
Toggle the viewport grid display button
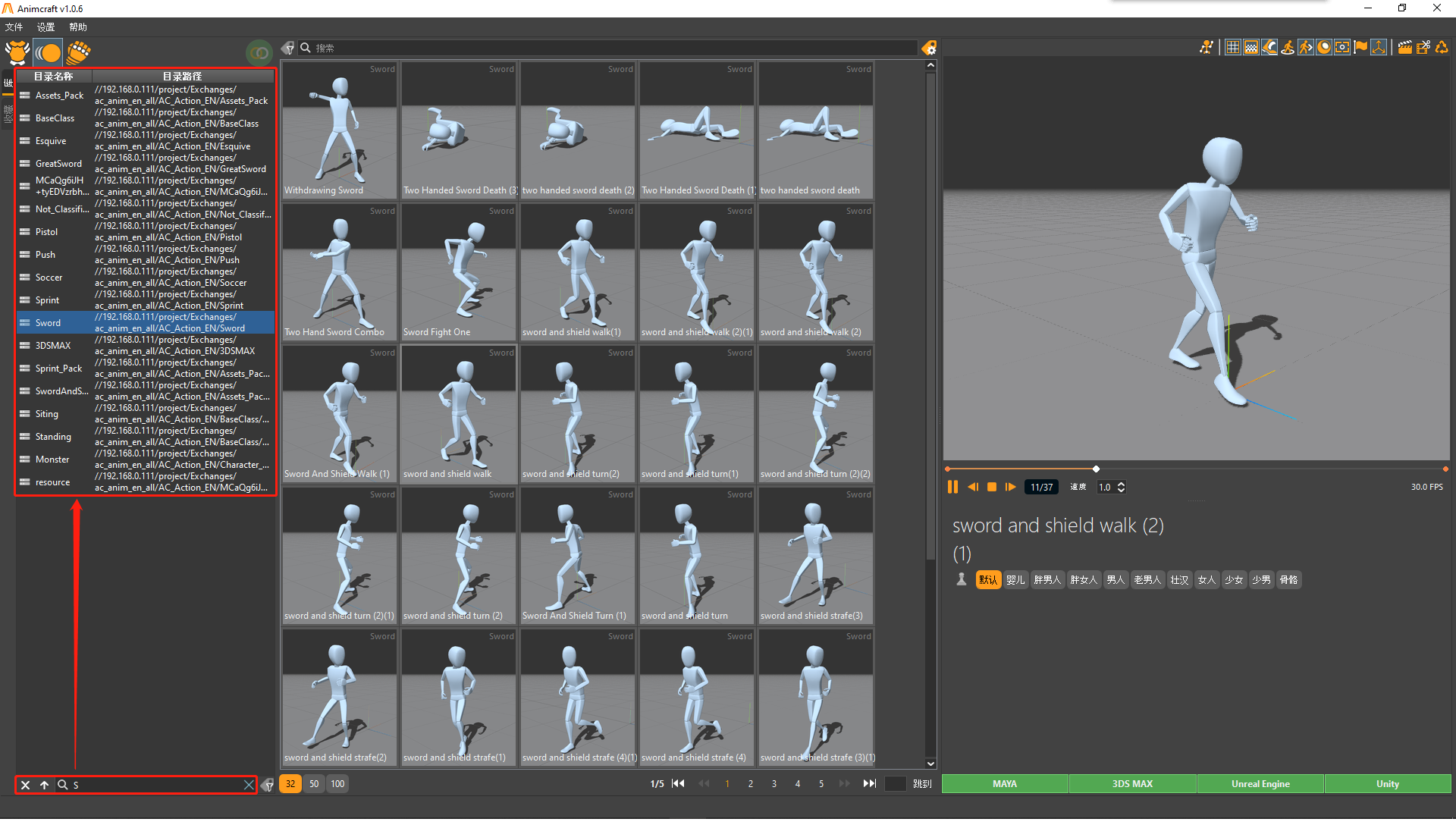point(1233,47)
